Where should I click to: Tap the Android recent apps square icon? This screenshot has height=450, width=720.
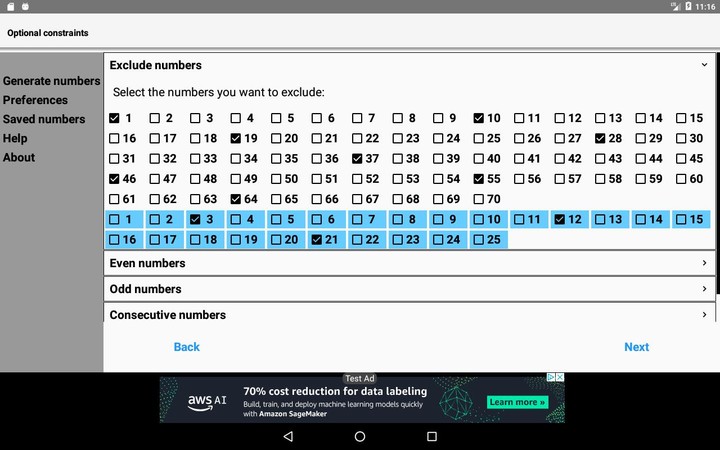pos(432,437)
